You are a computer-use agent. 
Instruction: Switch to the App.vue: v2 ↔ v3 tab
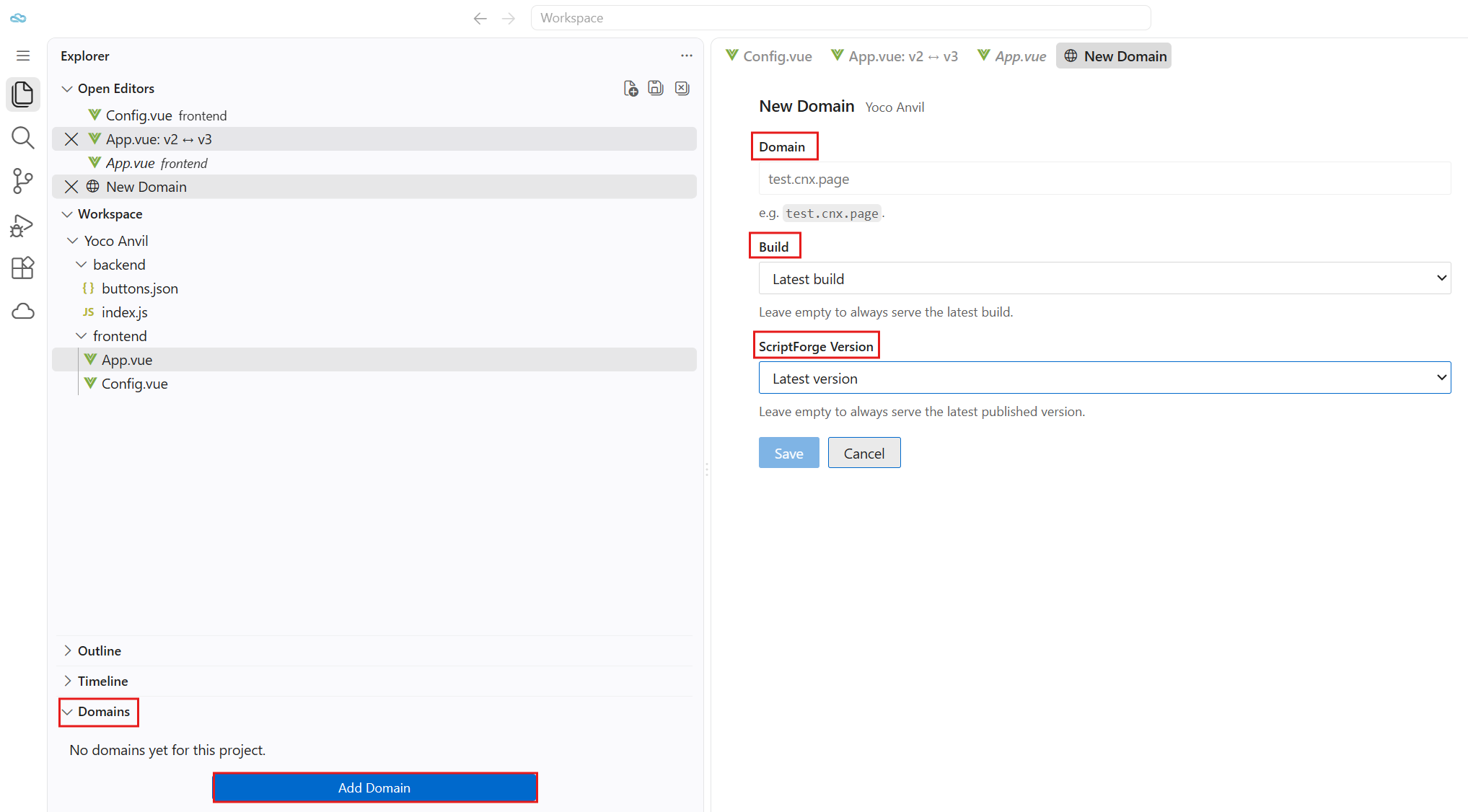895,56
